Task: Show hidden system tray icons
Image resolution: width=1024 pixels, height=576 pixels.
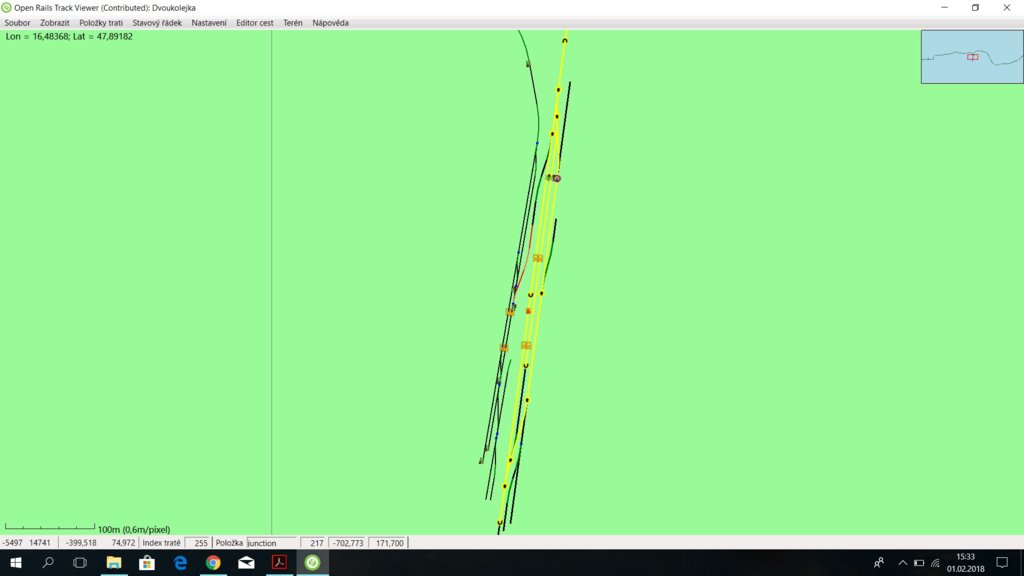Action: tap(902, 563)
